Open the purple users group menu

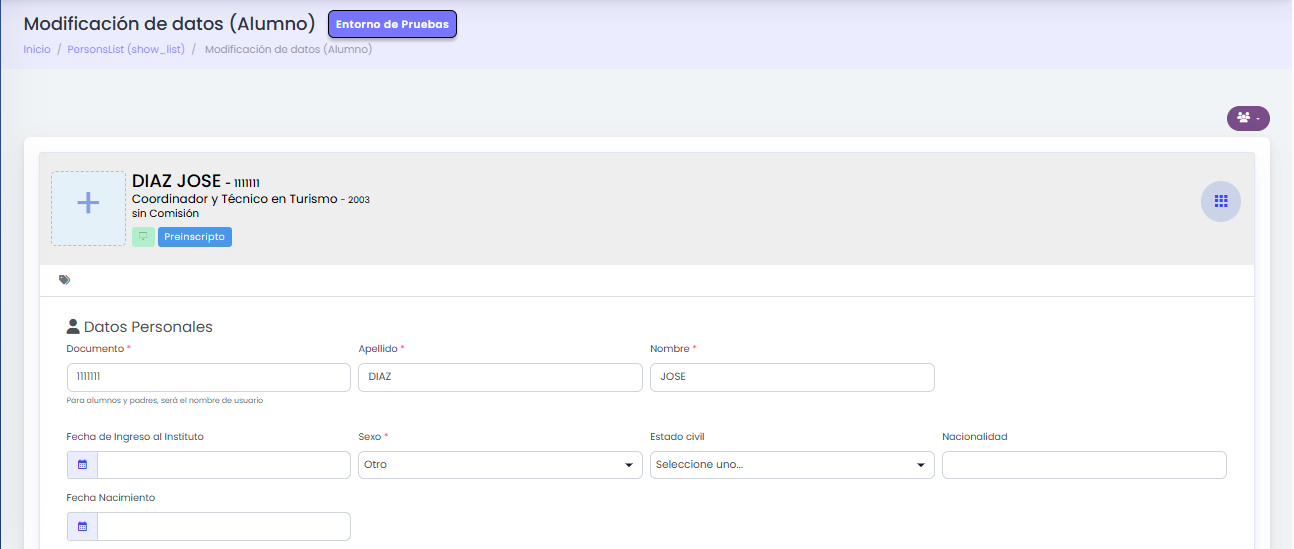point(1248,118)
